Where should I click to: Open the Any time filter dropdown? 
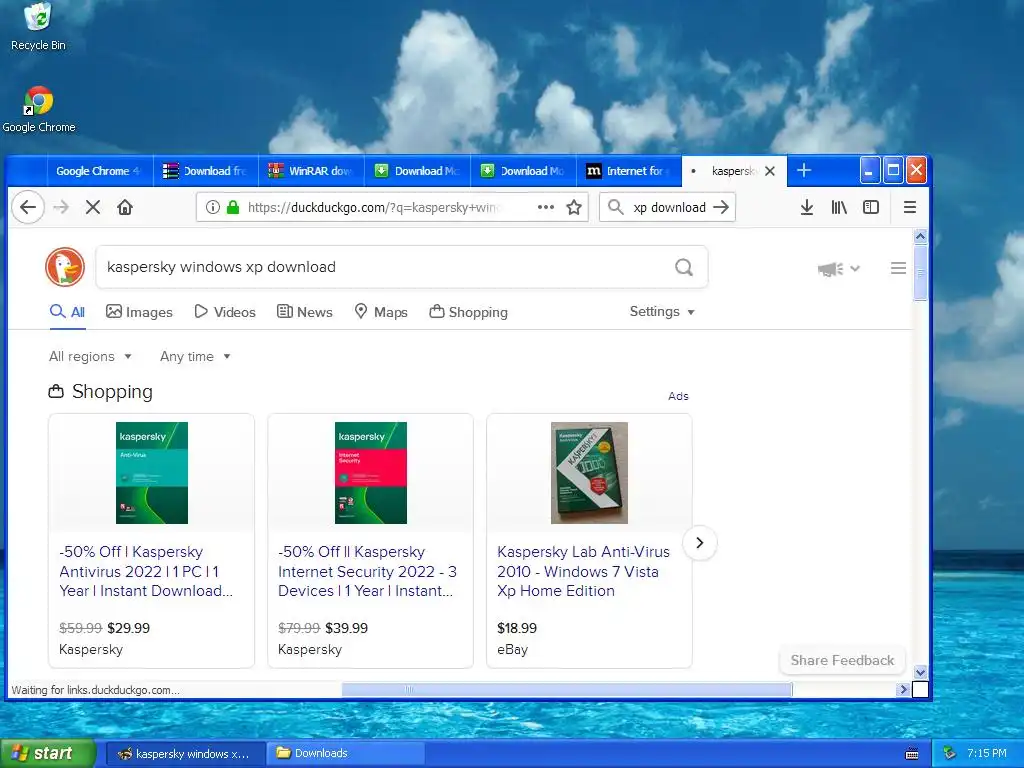point(195,357)
